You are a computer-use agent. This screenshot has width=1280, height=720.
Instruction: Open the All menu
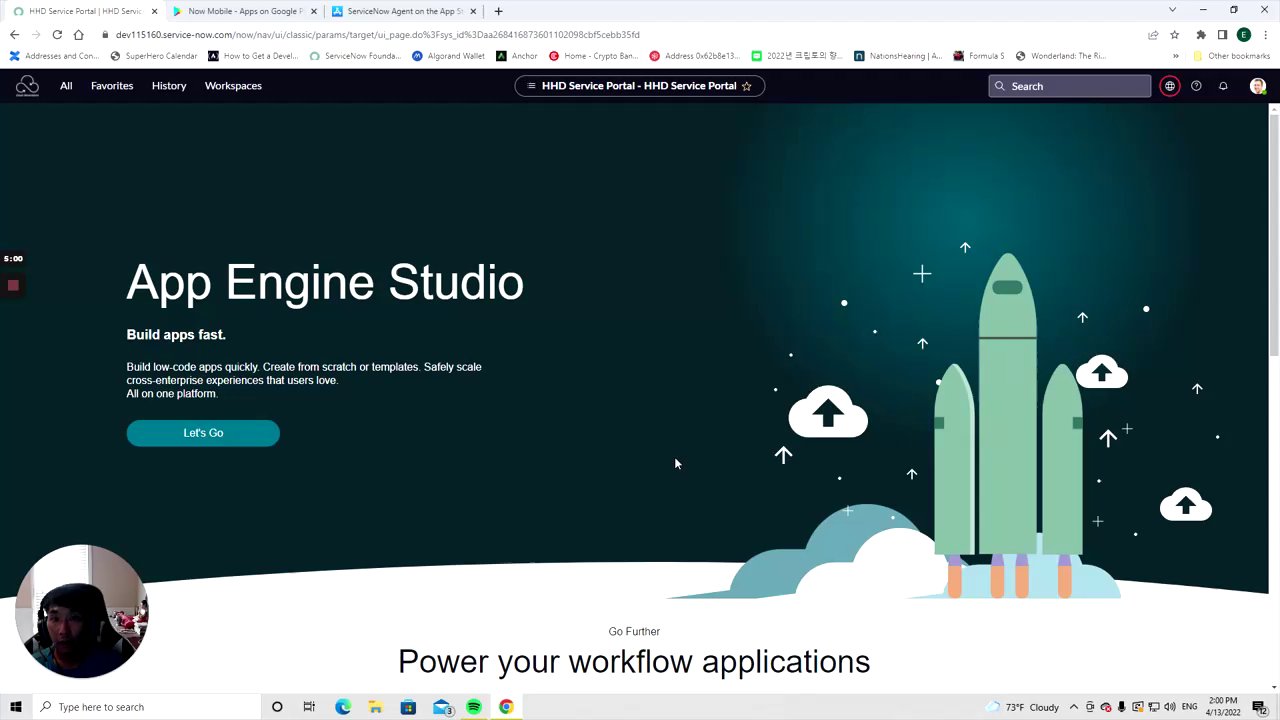pyautogui.click(x=66, y=86)
